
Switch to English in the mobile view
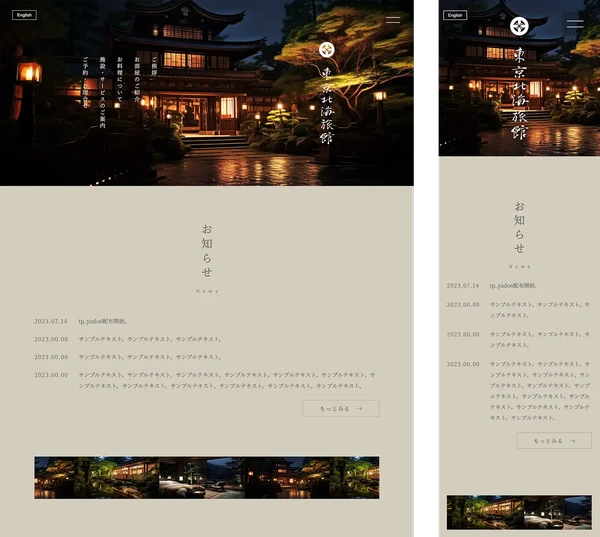coord(455,15)
